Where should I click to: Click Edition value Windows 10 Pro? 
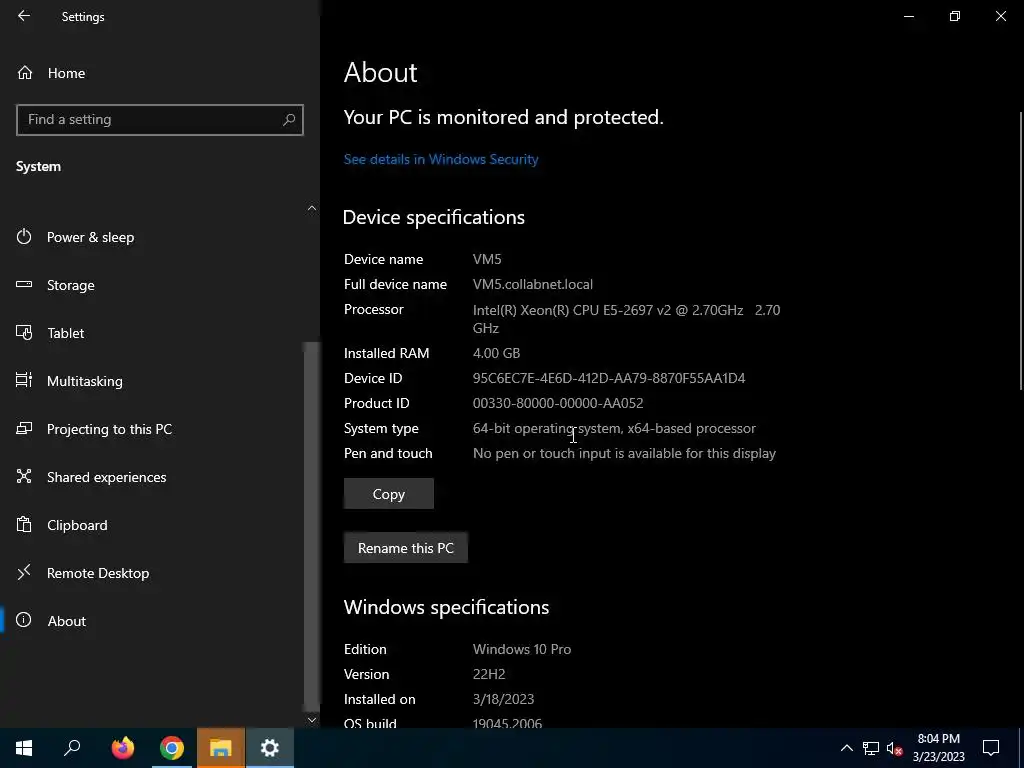(522, 649)
